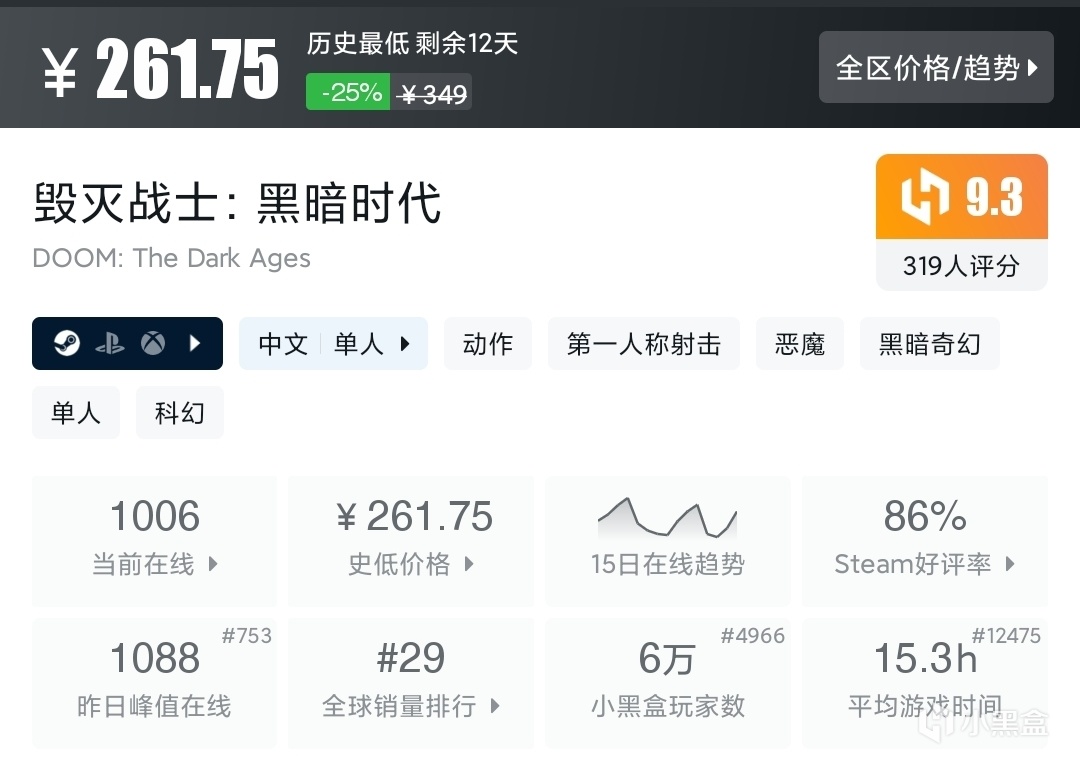1080x762 pixels.
Task: Click the Xbox platform icon
Action: pos(152,344)
